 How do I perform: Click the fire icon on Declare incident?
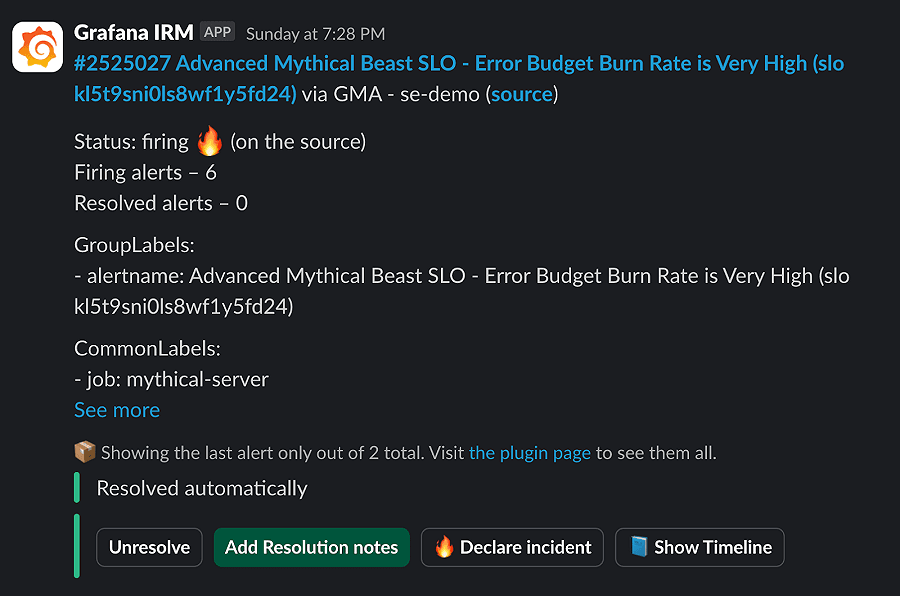click(444, 547)
